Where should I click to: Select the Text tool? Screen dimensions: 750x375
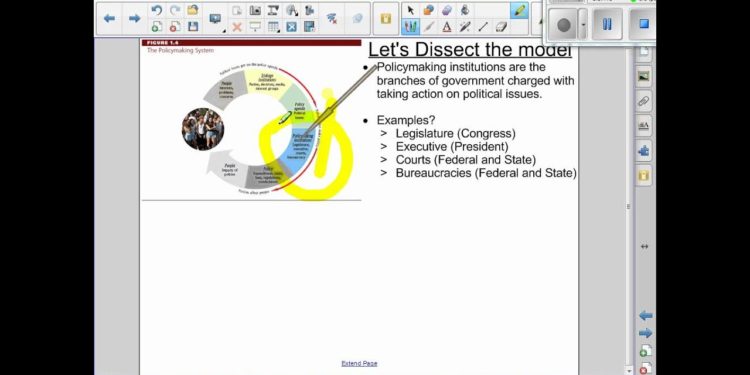446,27
